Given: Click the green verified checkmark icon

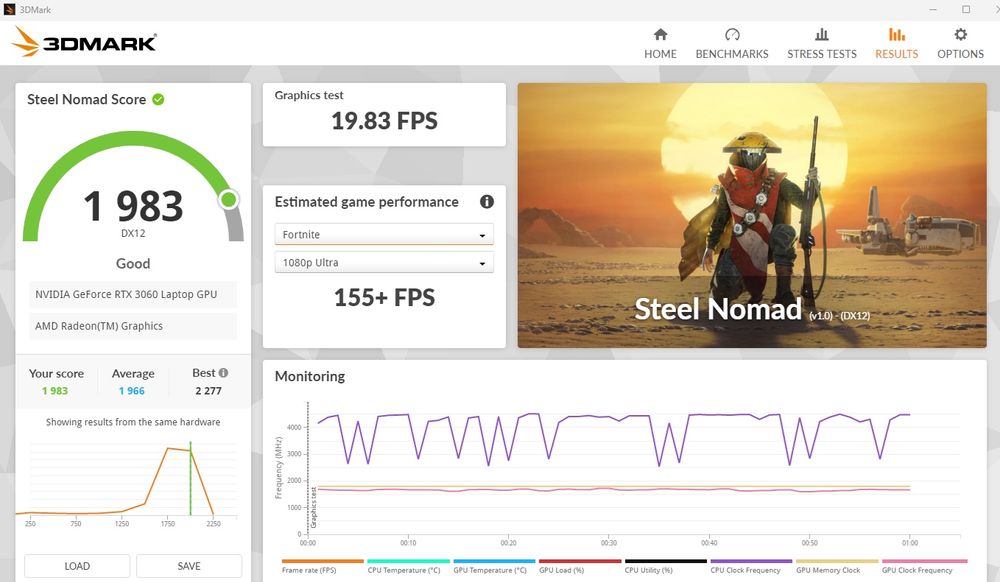Looking at the screenshot, I should point(158,99).
